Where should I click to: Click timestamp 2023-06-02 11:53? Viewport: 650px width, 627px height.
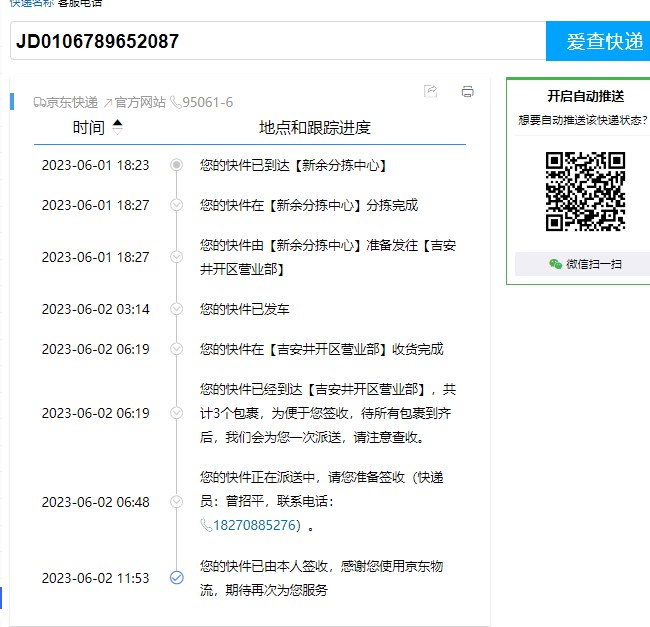pos(95,578)
